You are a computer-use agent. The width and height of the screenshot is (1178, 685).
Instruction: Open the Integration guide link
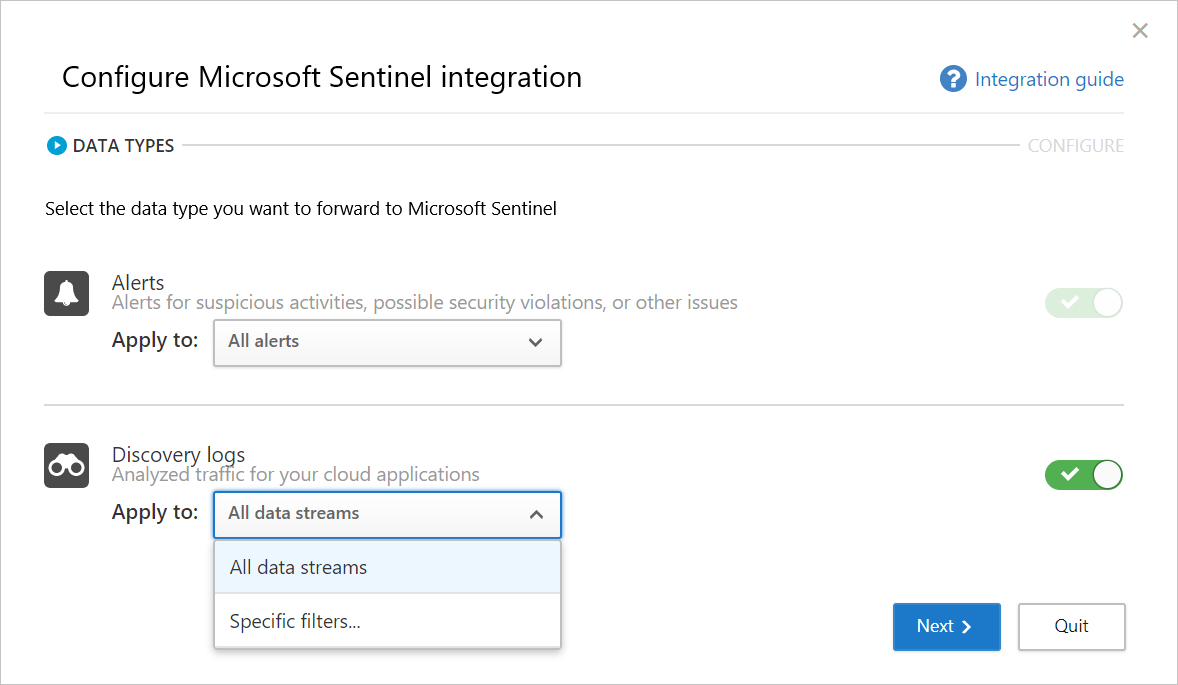[x=1049, y=78]
